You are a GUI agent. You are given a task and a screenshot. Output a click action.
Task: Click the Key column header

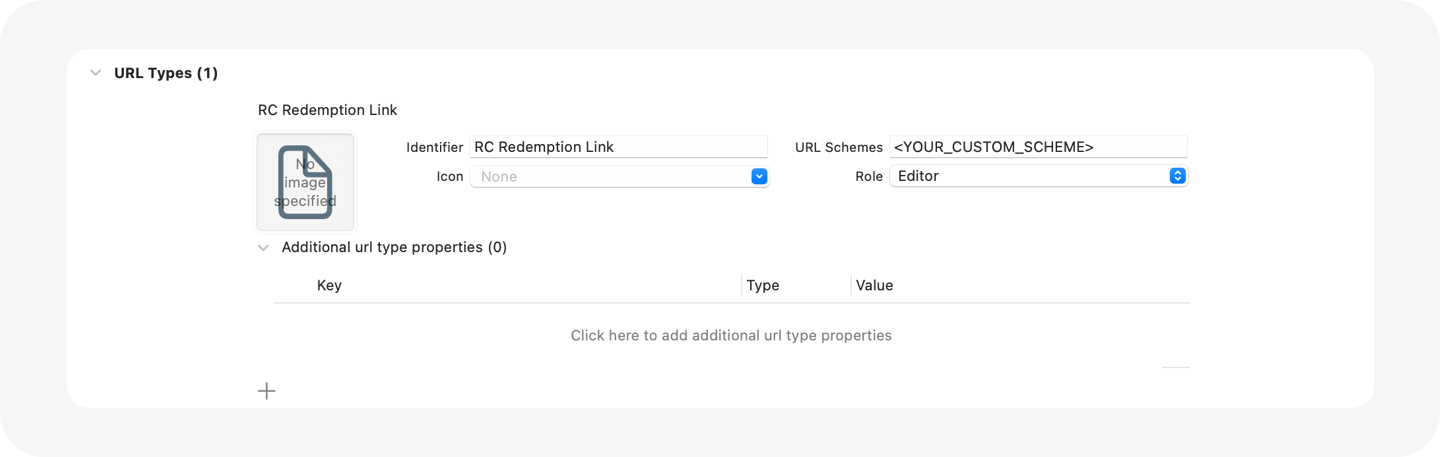coord(329,285)
